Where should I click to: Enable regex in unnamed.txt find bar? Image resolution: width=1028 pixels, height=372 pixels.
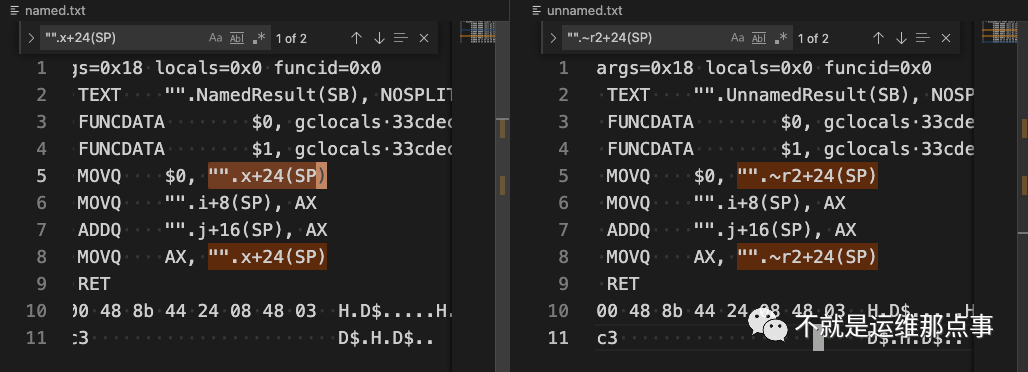780,38
